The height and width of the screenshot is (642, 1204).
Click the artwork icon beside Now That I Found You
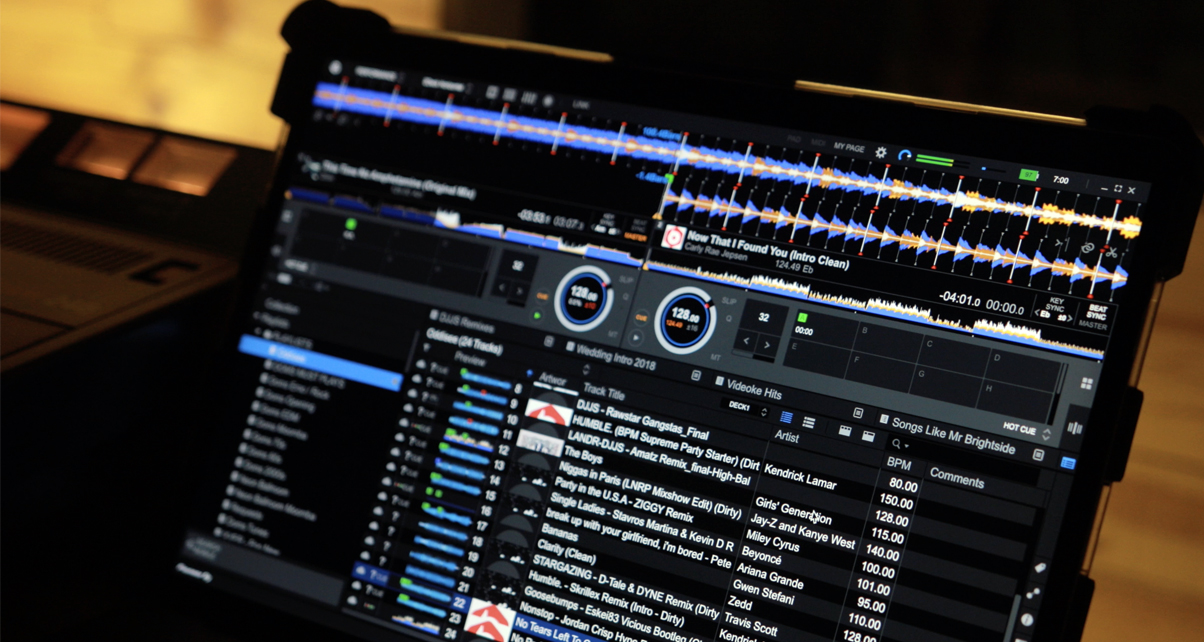click(x=673, y=237)
